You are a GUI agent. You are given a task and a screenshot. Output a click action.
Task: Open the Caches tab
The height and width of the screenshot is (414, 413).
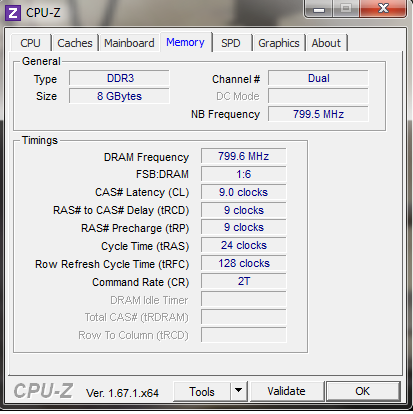coord(75,43)
